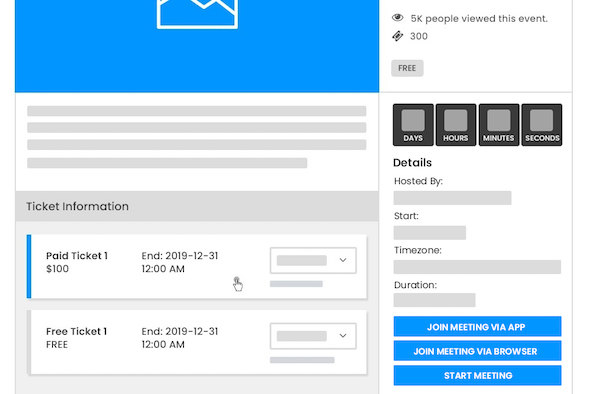
Task: Click the Hosted By name placeholder
Action: pyautogui.click(x=452, y=198)
